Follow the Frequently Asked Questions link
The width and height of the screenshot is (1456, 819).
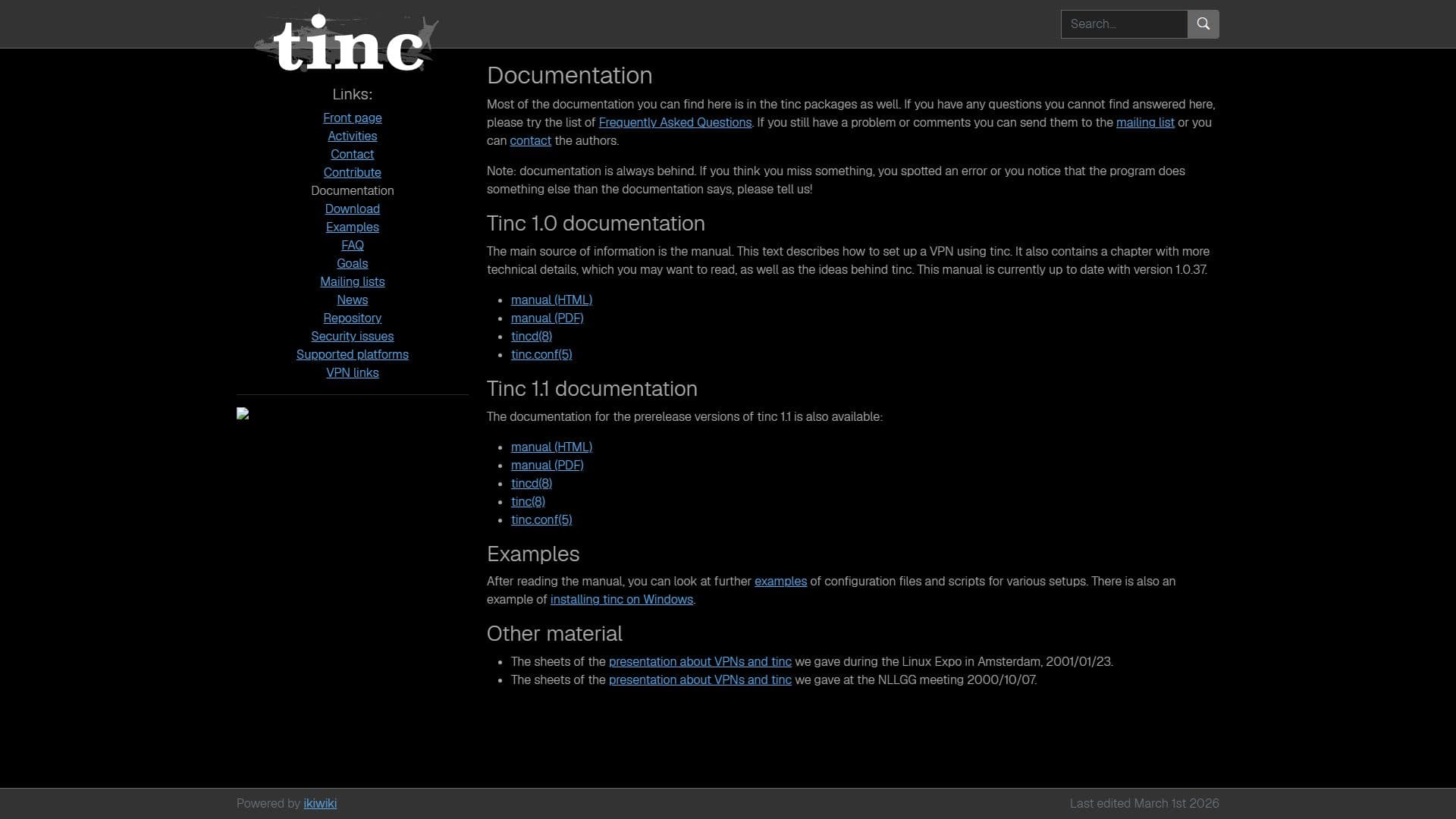(x=675, y=122)
